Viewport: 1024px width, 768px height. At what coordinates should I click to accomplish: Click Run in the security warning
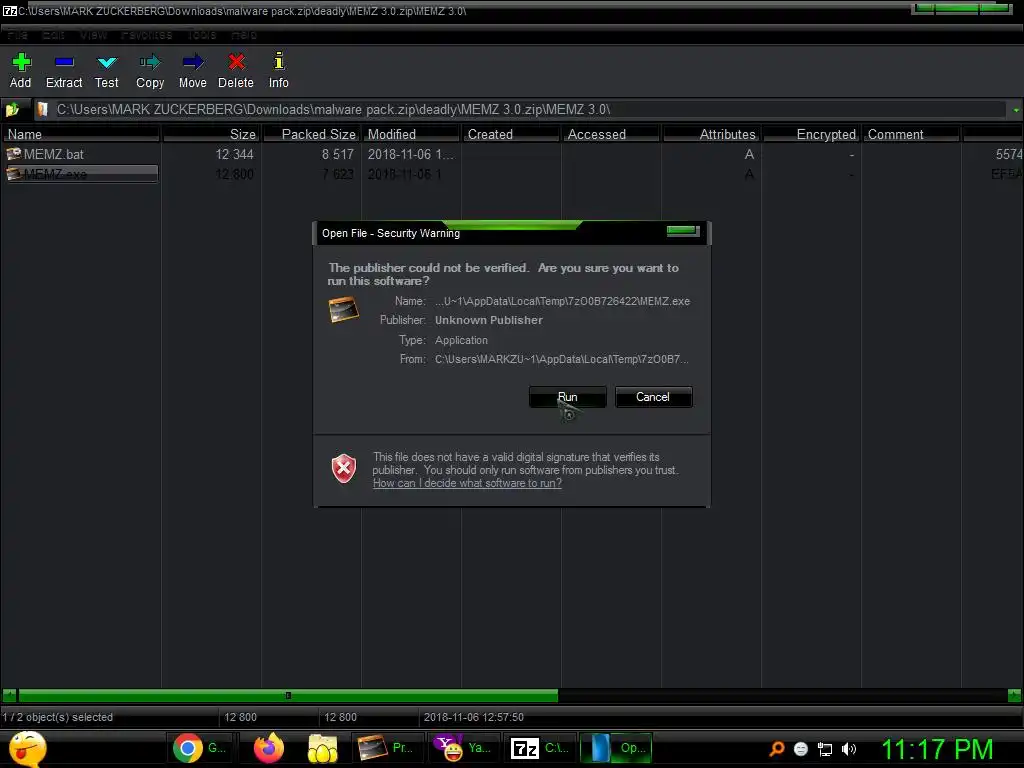(568, 397)
